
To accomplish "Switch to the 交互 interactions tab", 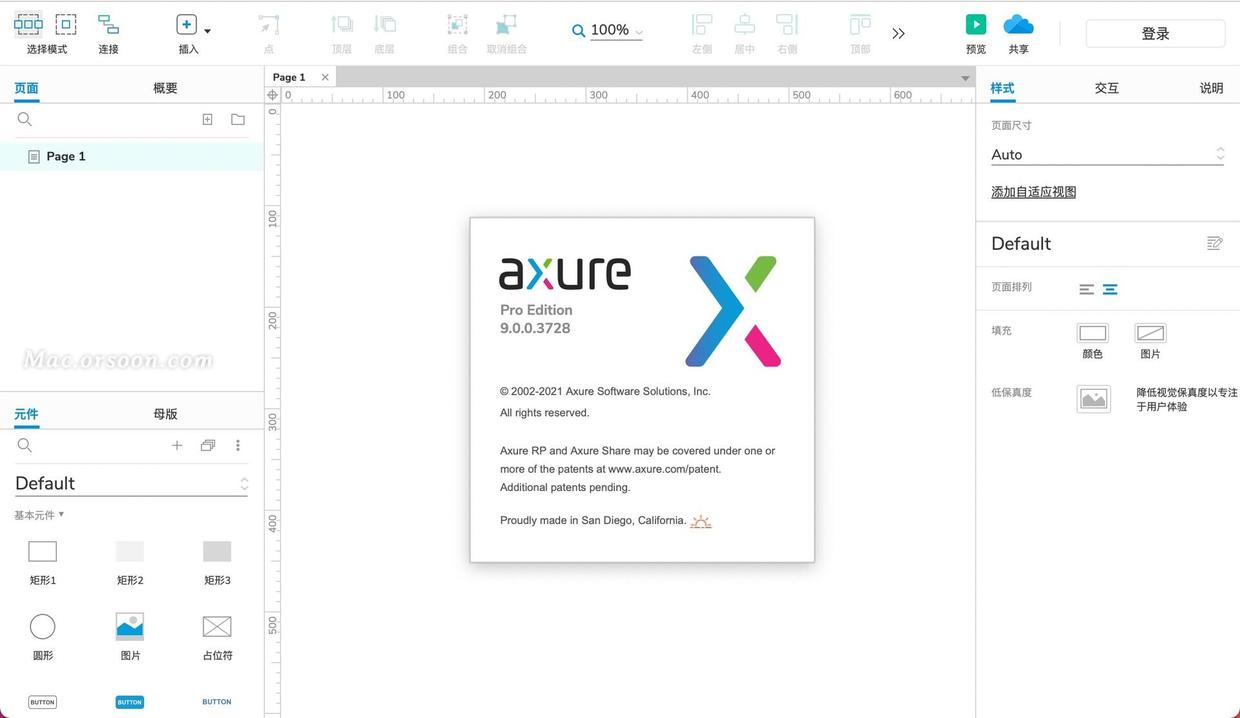I will click(1106, 88).
